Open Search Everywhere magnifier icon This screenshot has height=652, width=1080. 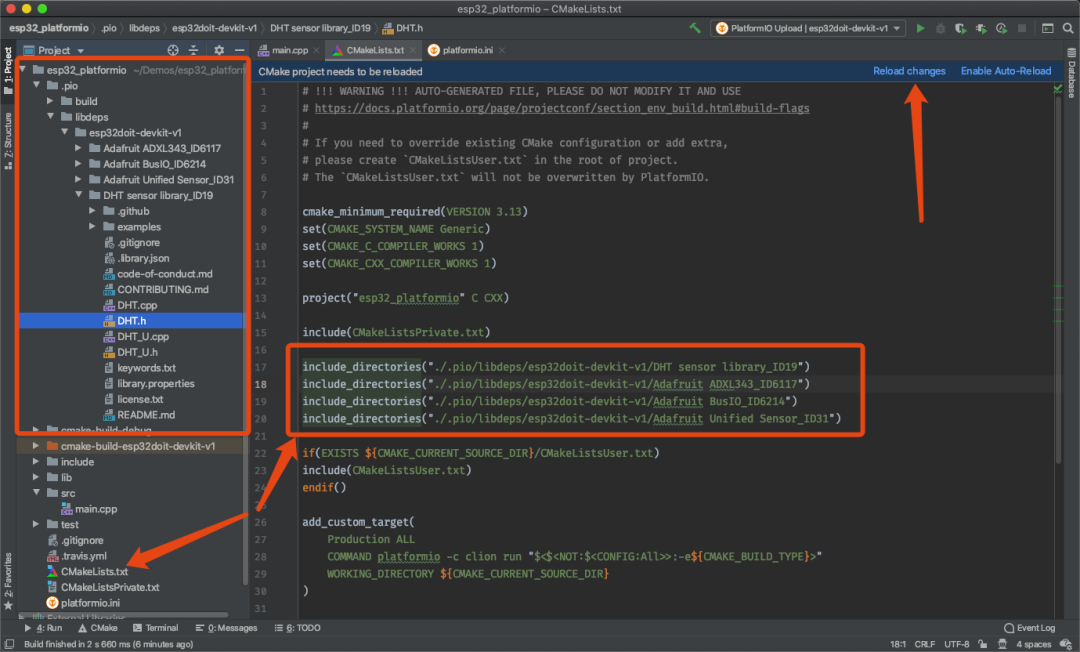click(x=1068, y=29)
